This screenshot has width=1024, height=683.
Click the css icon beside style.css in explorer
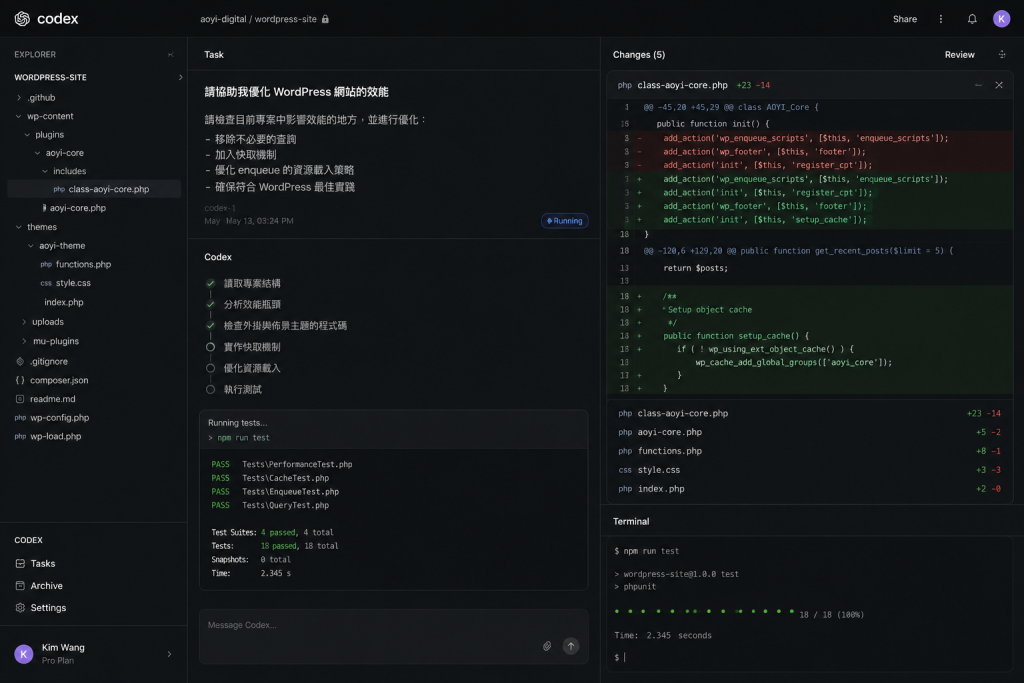point(46,283)
